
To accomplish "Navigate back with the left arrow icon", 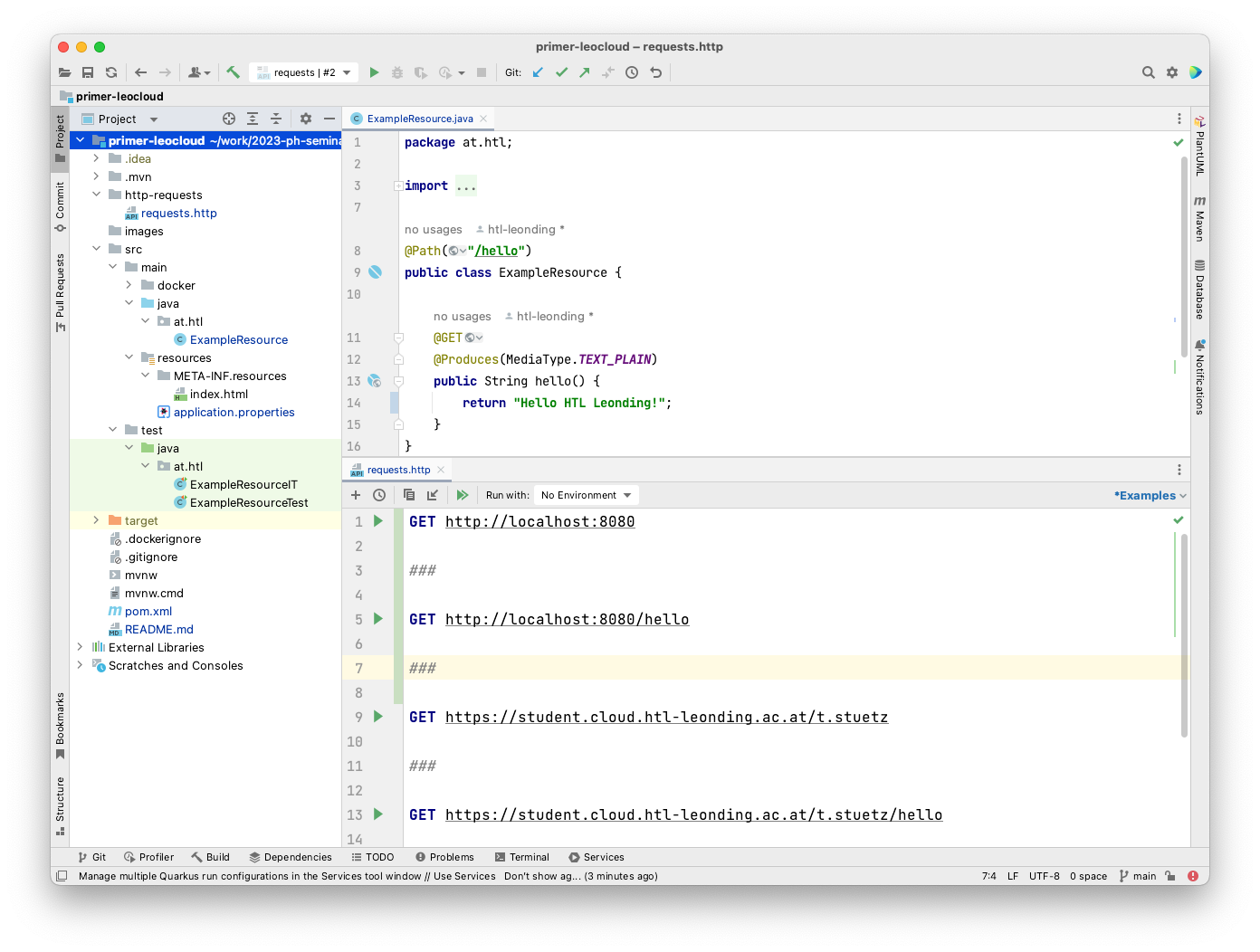I will tap(141, 72).
